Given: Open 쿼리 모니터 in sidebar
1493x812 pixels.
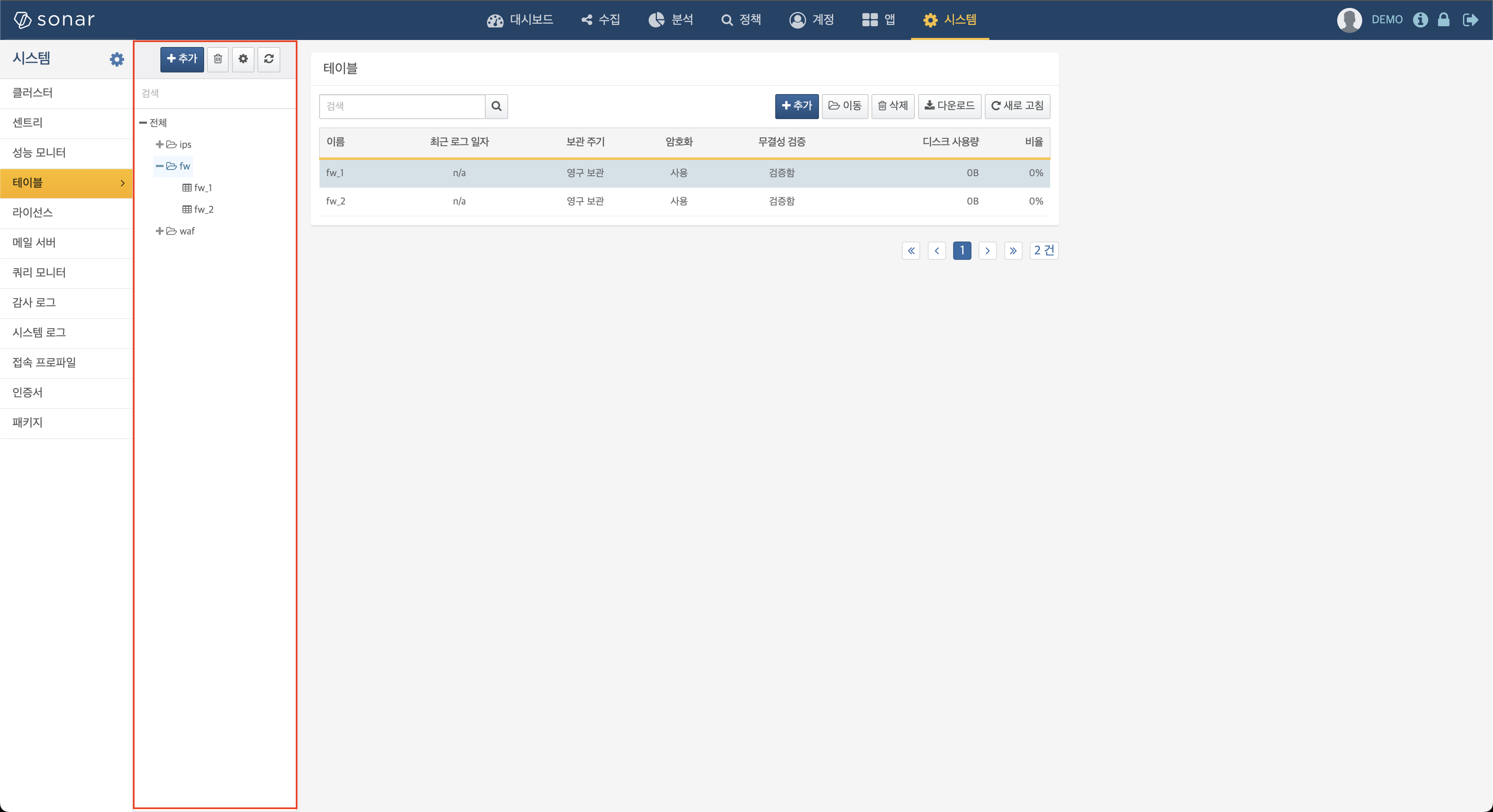Looking at the screenshot, I should pyautogui.click(x=66, y=273).
